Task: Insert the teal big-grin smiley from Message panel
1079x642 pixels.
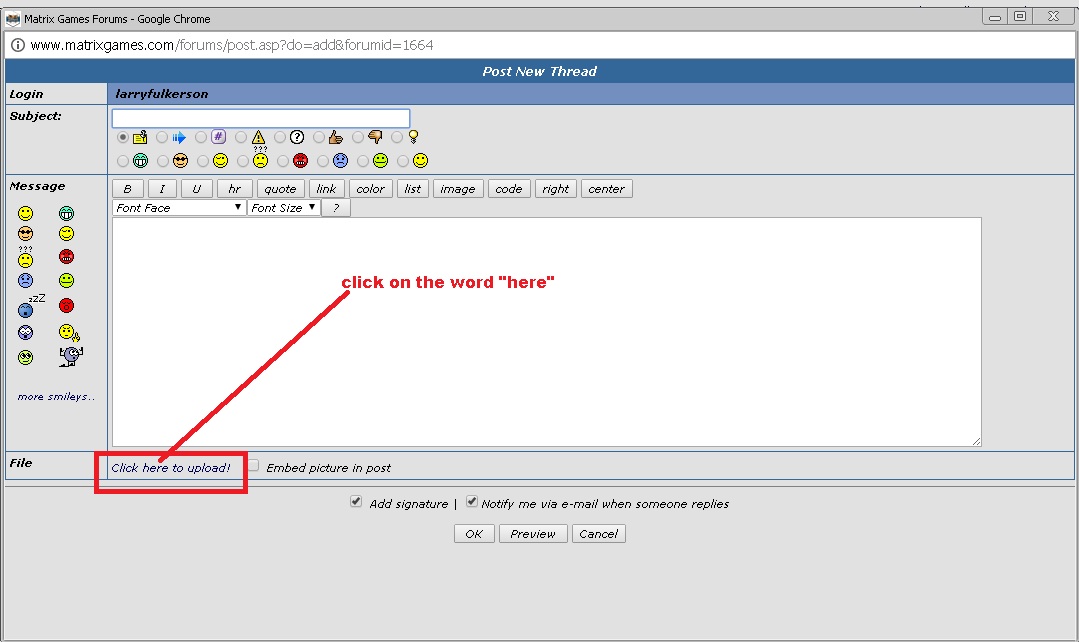Action: (x=66, y=213)
